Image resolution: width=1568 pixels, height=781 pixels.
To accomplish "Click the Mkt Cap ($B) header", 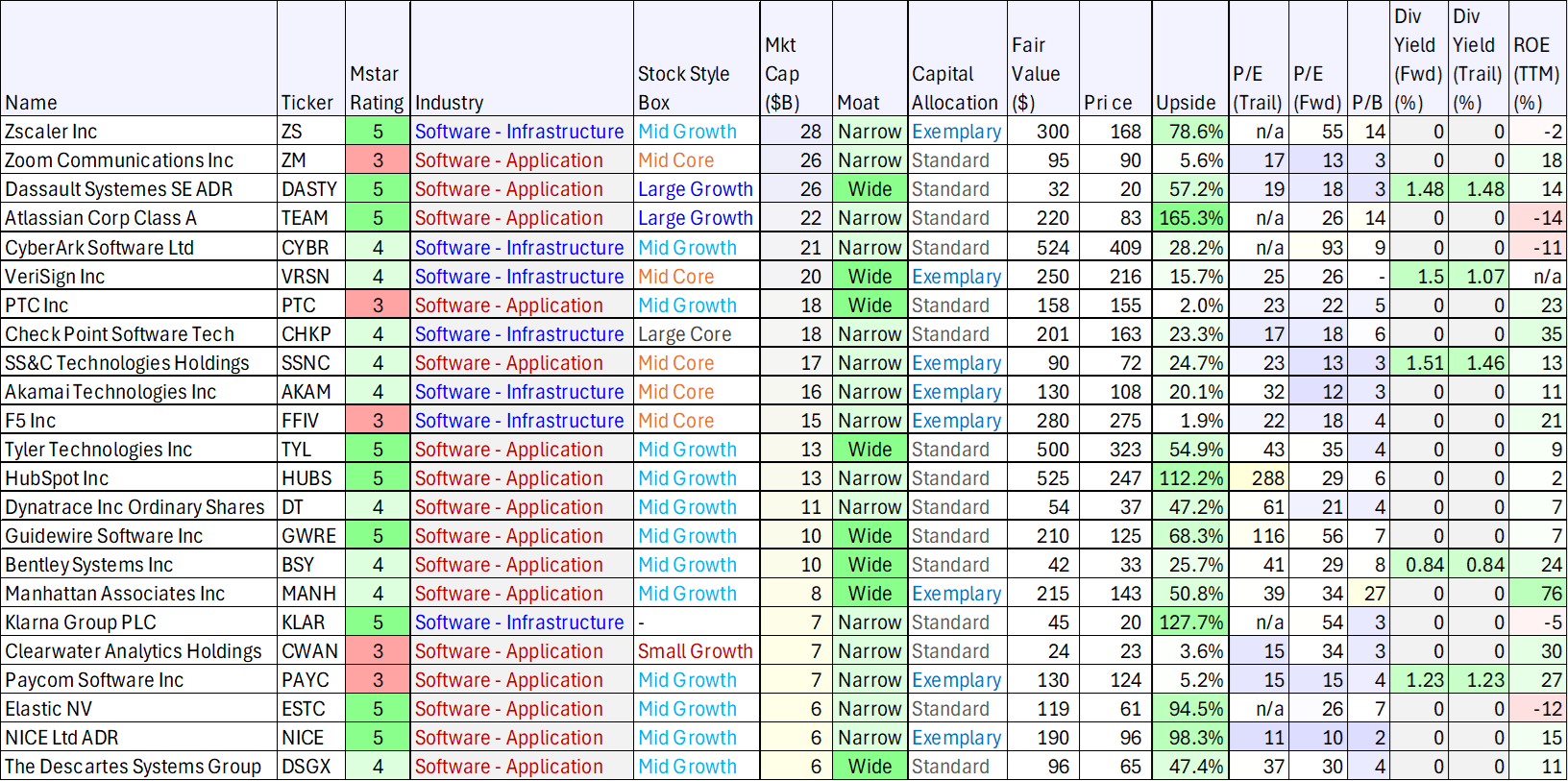I will [796, 59].
